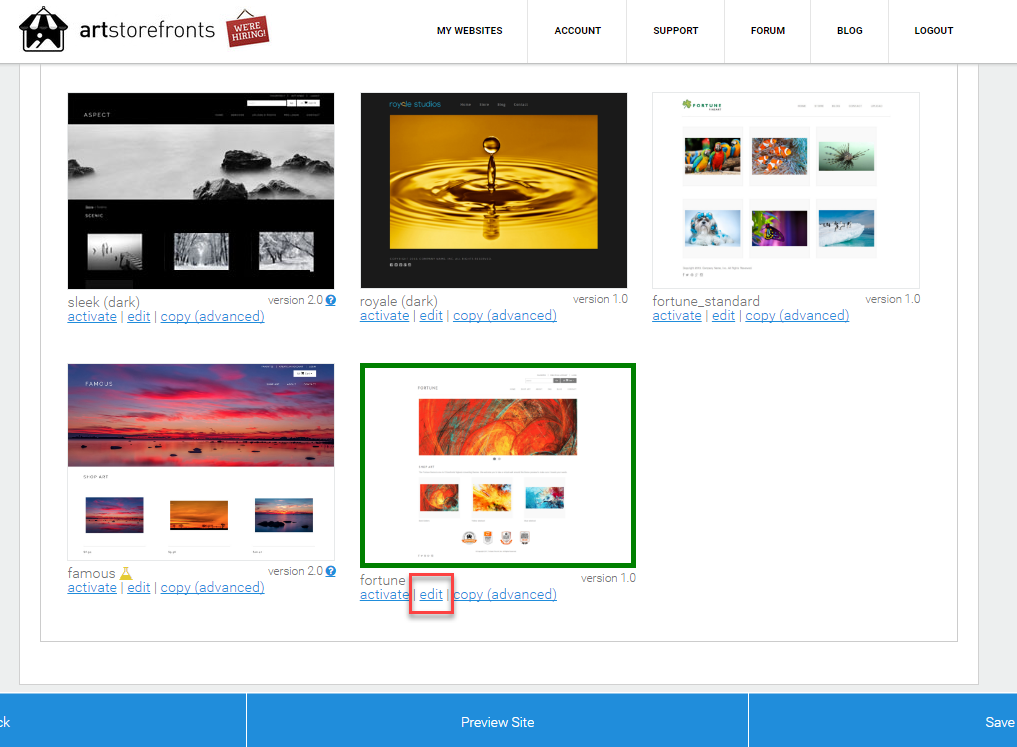The width and height of the screenshot is (1017, 747).
Task: Copy (advanced) the royale (dark) theme
Action: pyautogui.click(x=505, y=316)
